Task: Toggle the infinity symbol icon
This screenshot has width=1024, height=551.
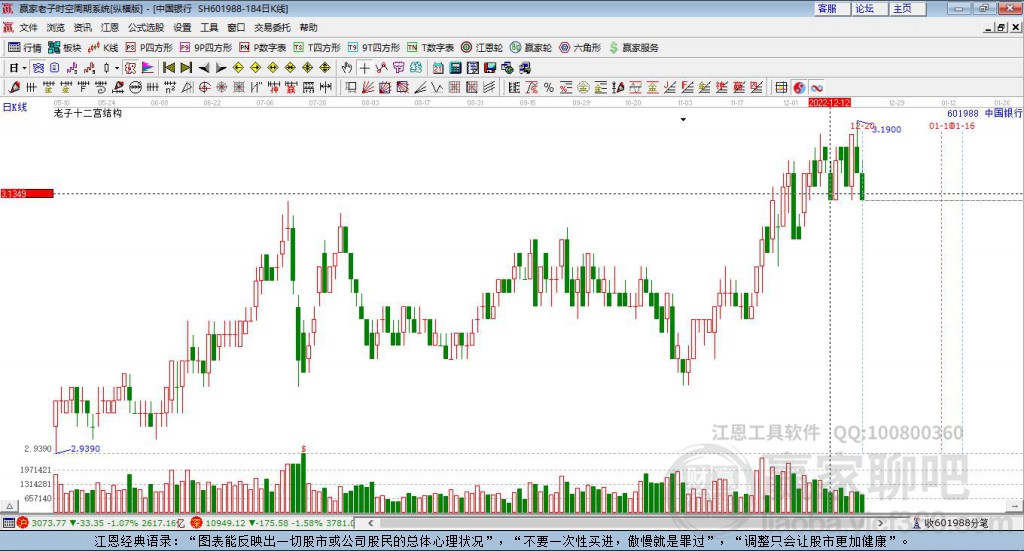Action: tap(816, 87)
